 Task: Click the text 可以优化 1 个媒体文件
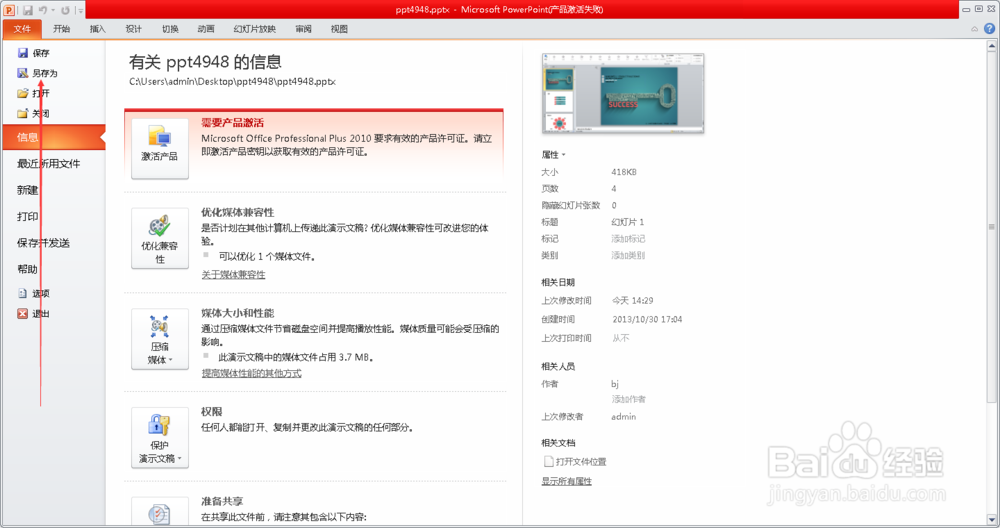point(267,256)
